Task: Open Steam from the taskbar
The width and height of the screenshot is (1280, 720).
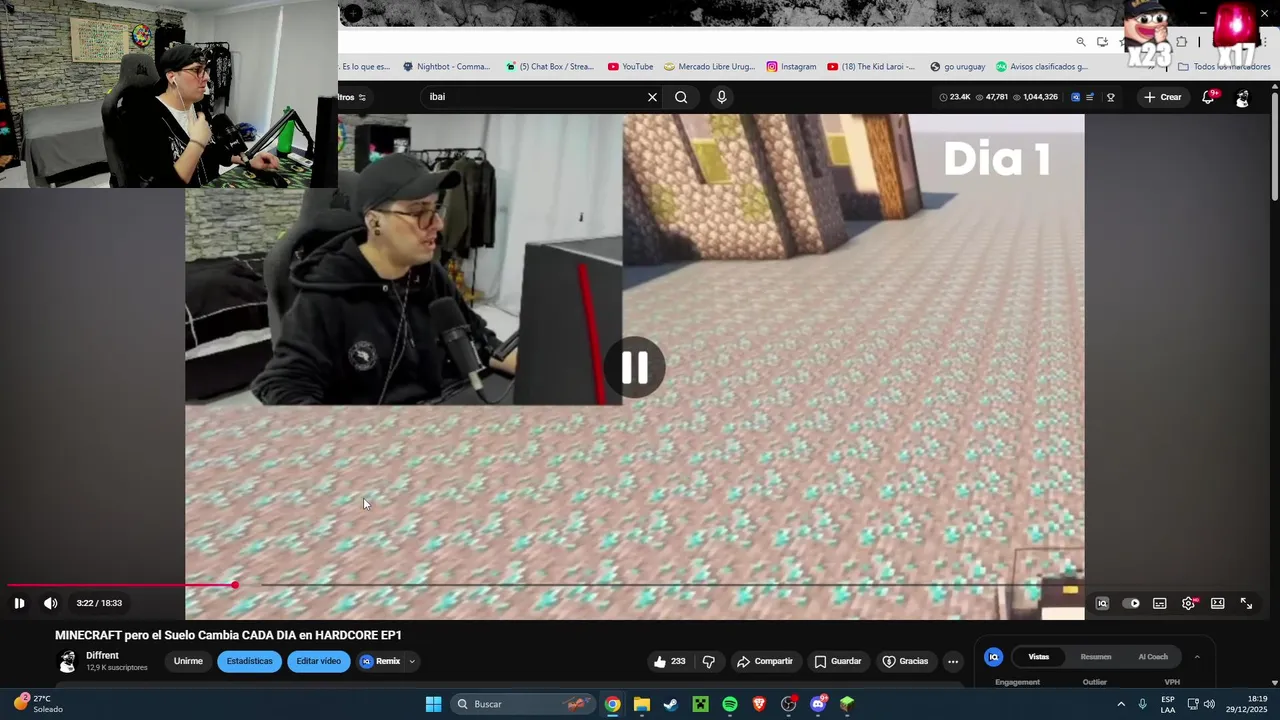Action: pyautogui.click(x=671, y=704)
